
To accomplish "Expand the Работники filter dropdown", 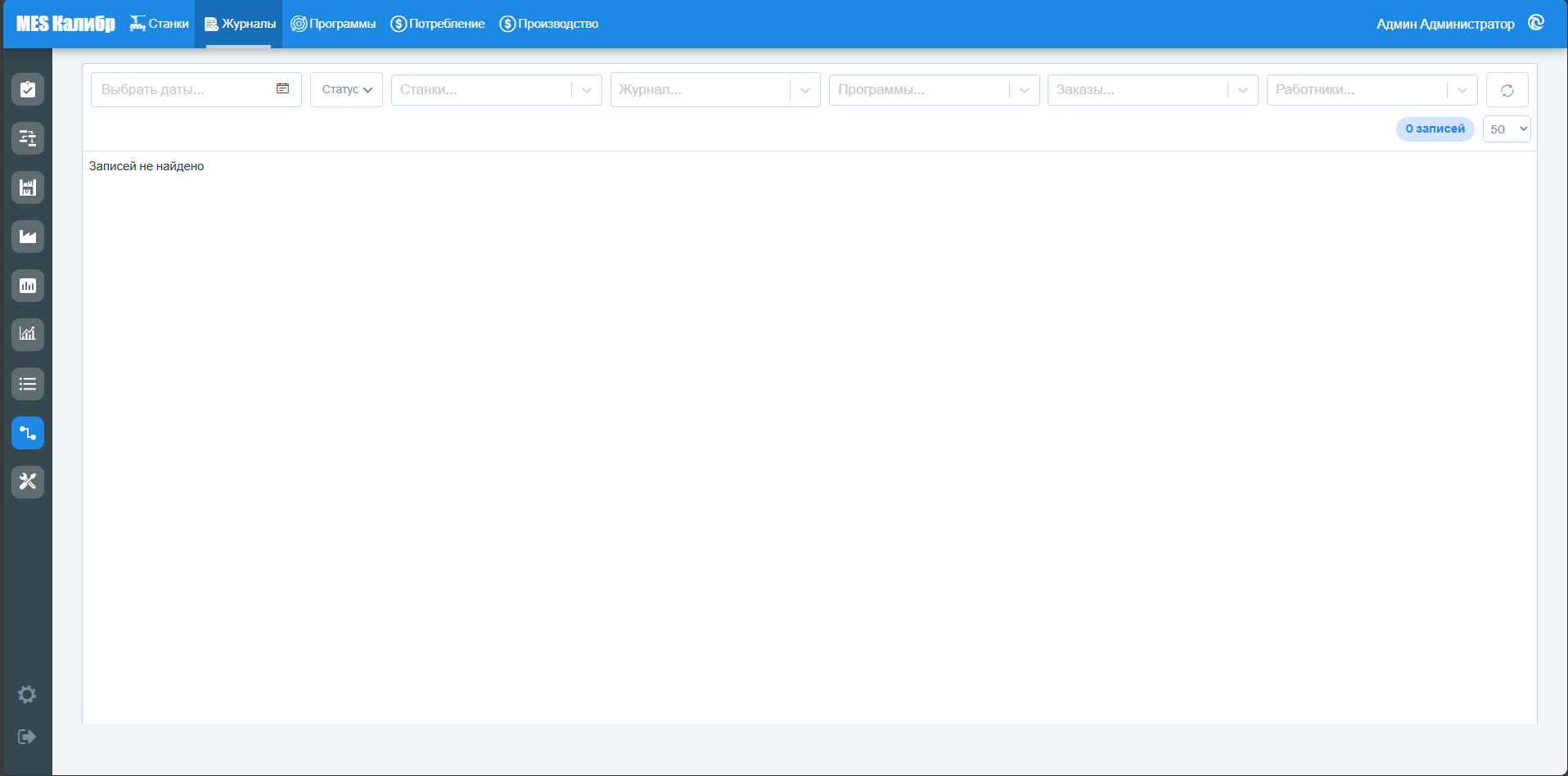I will point(1462,90).
